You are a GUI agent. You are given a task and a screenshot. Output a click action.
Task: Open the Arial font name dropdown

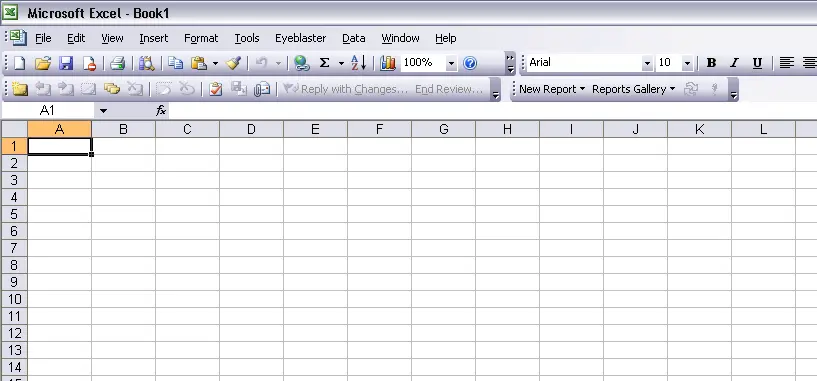click(x=647, y=64)
